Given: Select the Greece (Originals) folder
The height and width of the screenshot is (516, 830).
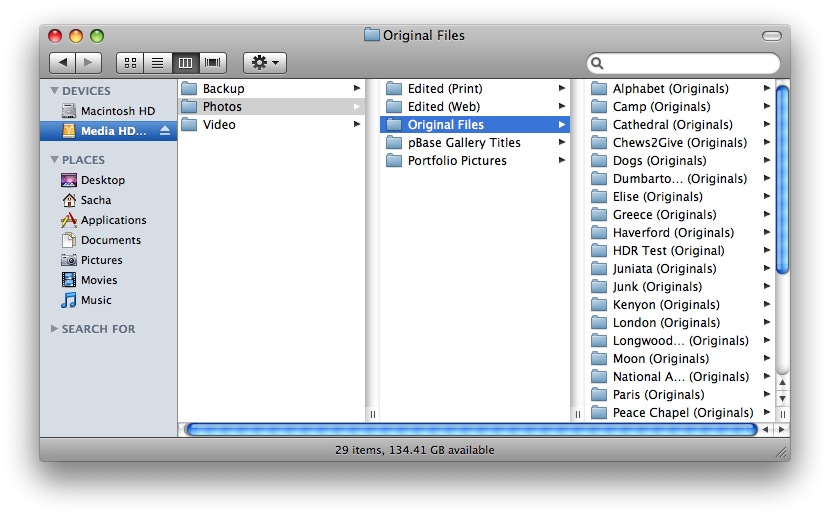Looking at the screenshot, I should pos(680,214).
